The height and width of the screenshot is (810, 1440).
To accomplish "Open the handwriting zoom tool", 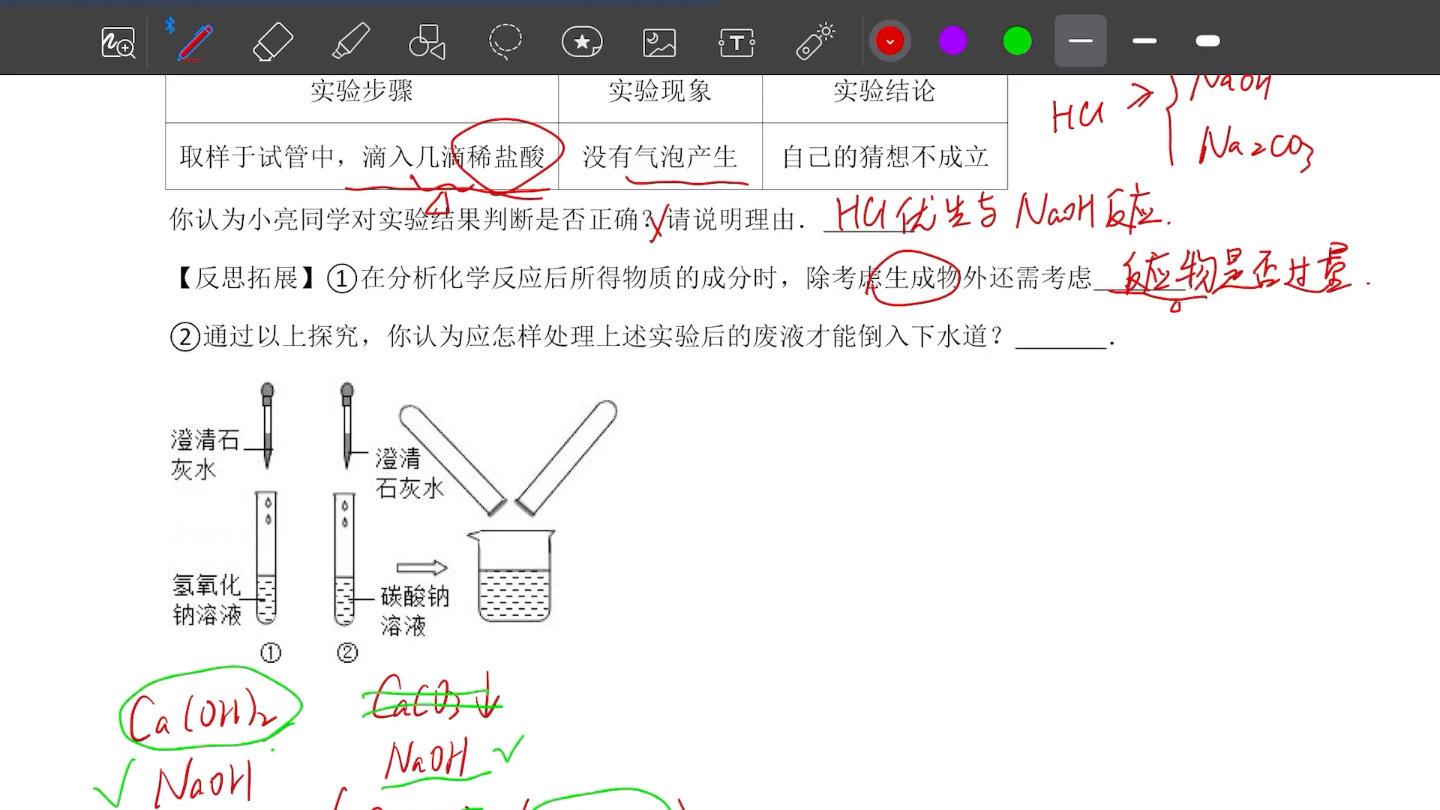I will pyautogui.click(x=118, y=42).
